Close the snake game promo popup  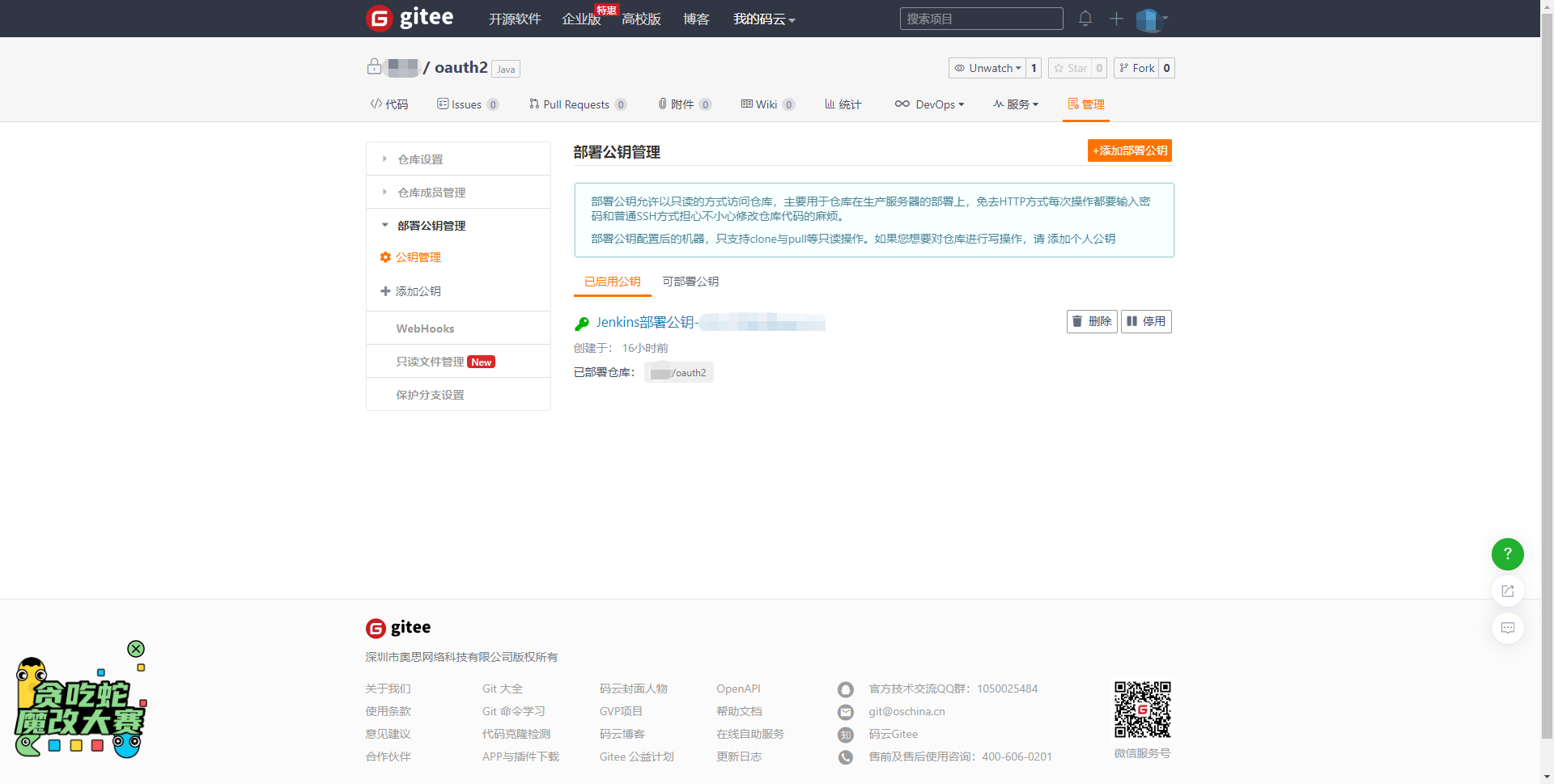135,649
